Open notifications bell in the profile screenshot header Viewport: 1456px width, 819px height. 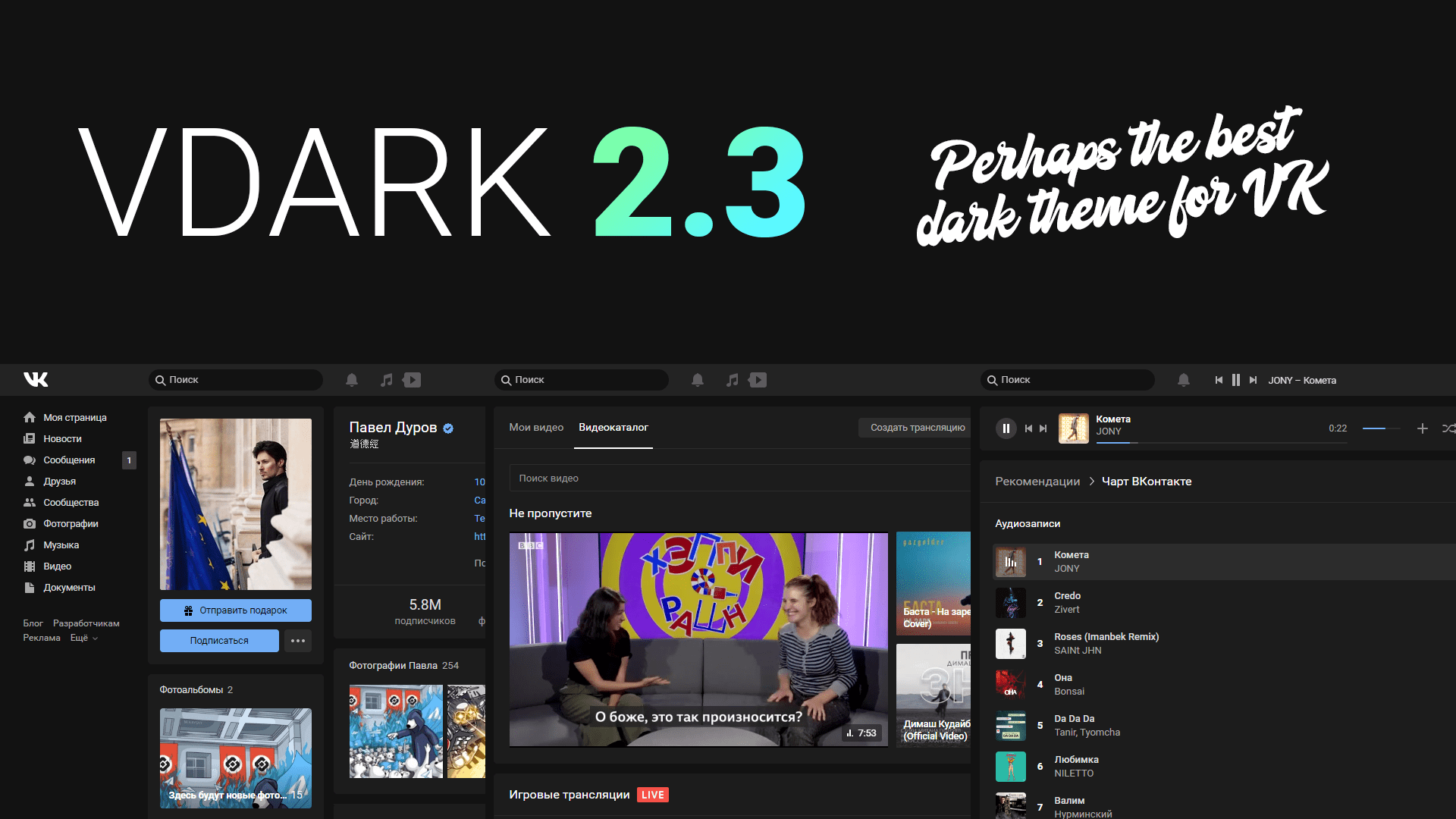(x=352, y=380)
